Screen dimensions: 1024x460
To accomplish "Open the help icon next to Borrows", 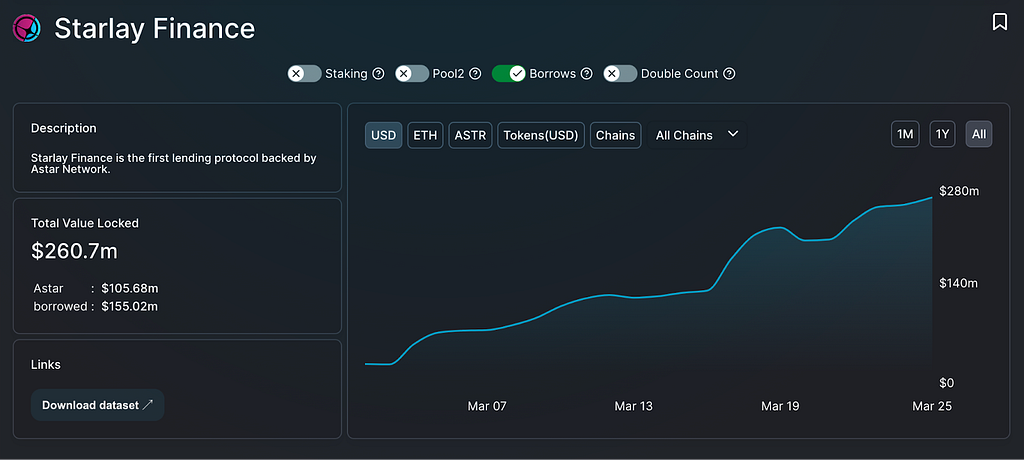I will (586, 74).
